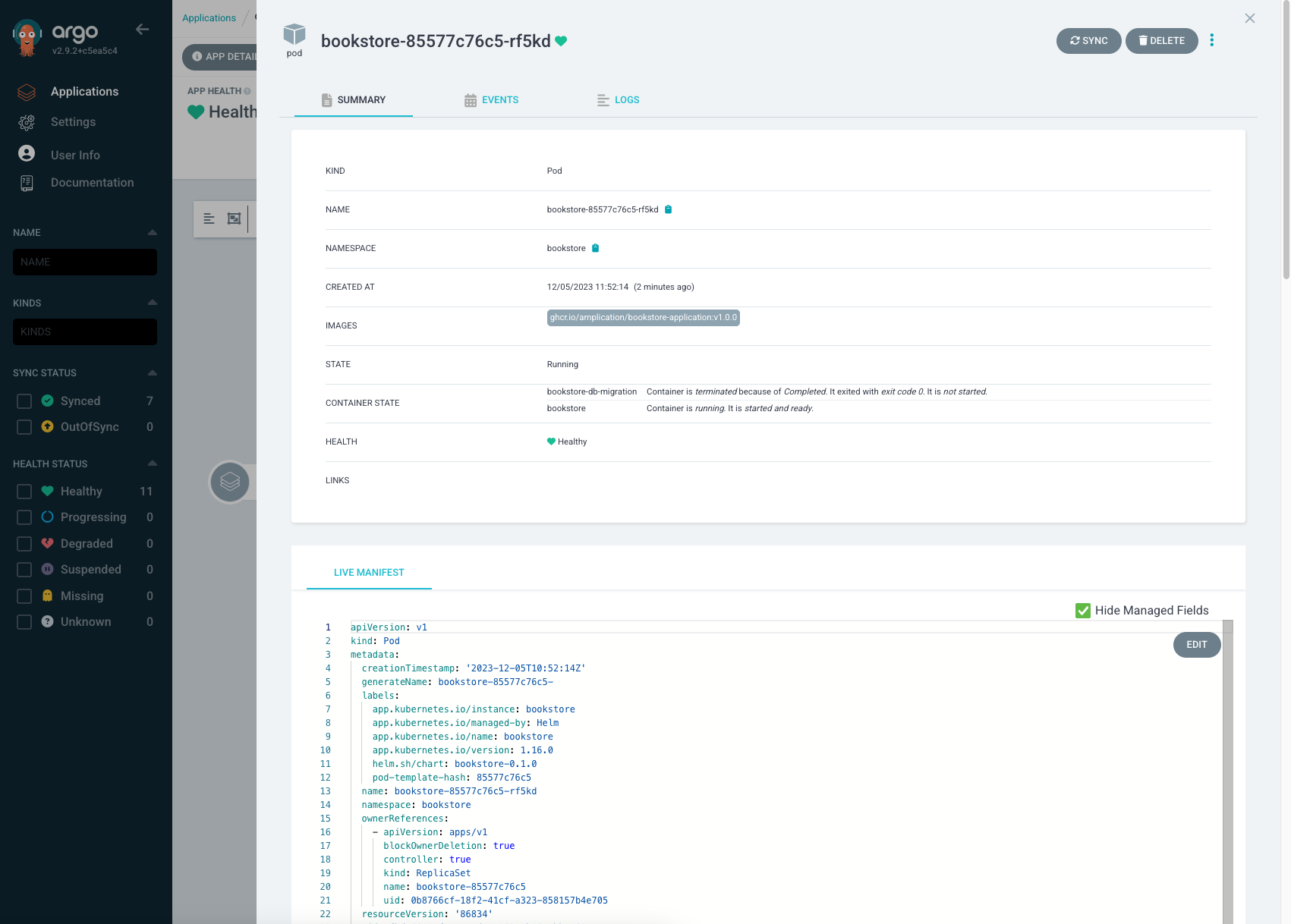1291x924 pixels.
Task: Click the page vertical scrollbar
Action: [1286, 140]
